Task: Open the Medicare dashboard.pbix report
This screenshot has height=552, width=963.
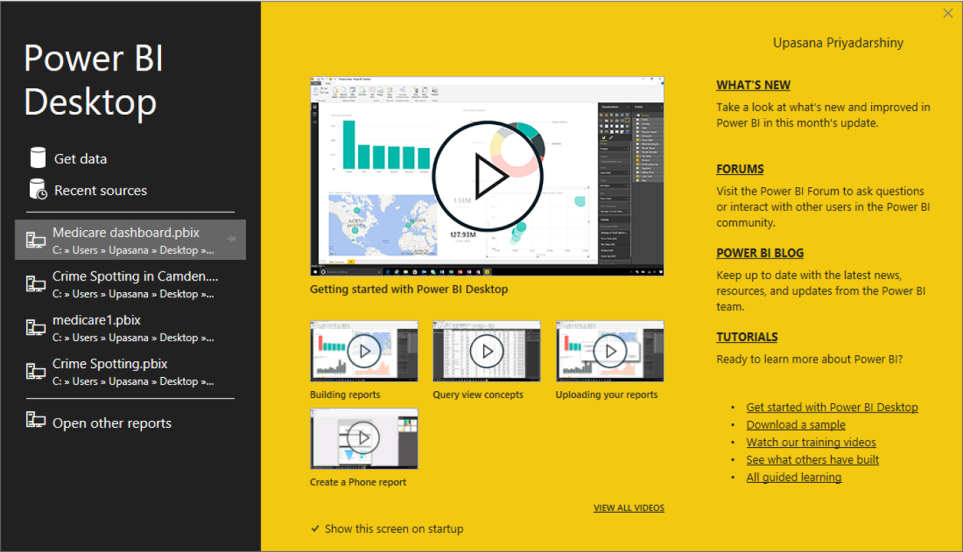Action: (125, 232)
